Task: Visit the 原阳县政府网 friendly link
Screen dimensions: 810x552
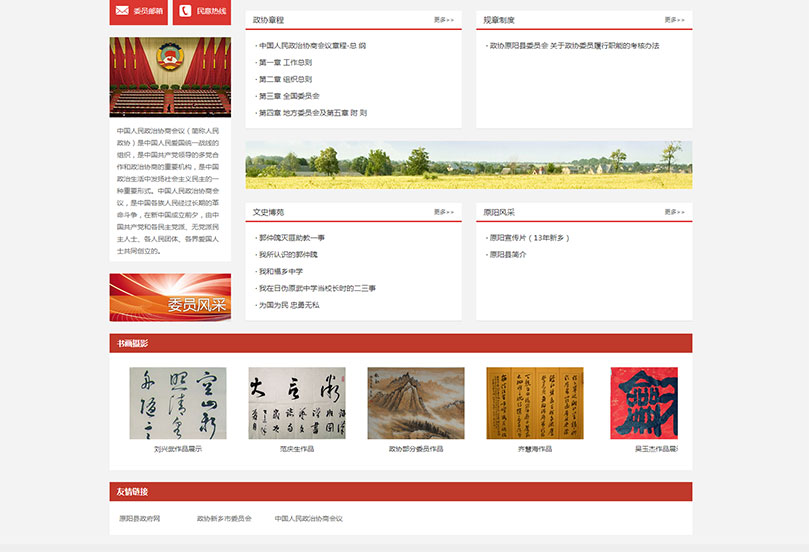Action: (140, 519)
